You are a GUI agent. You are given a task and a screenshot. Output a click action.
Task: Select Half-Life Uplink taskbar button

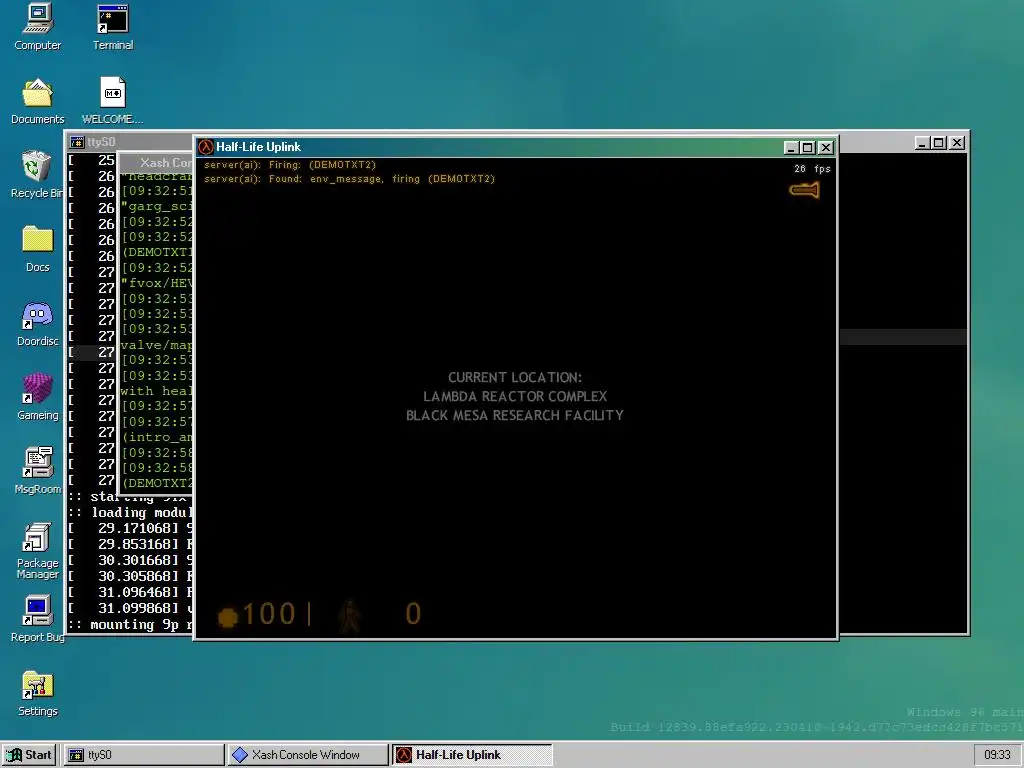[472, 755]
